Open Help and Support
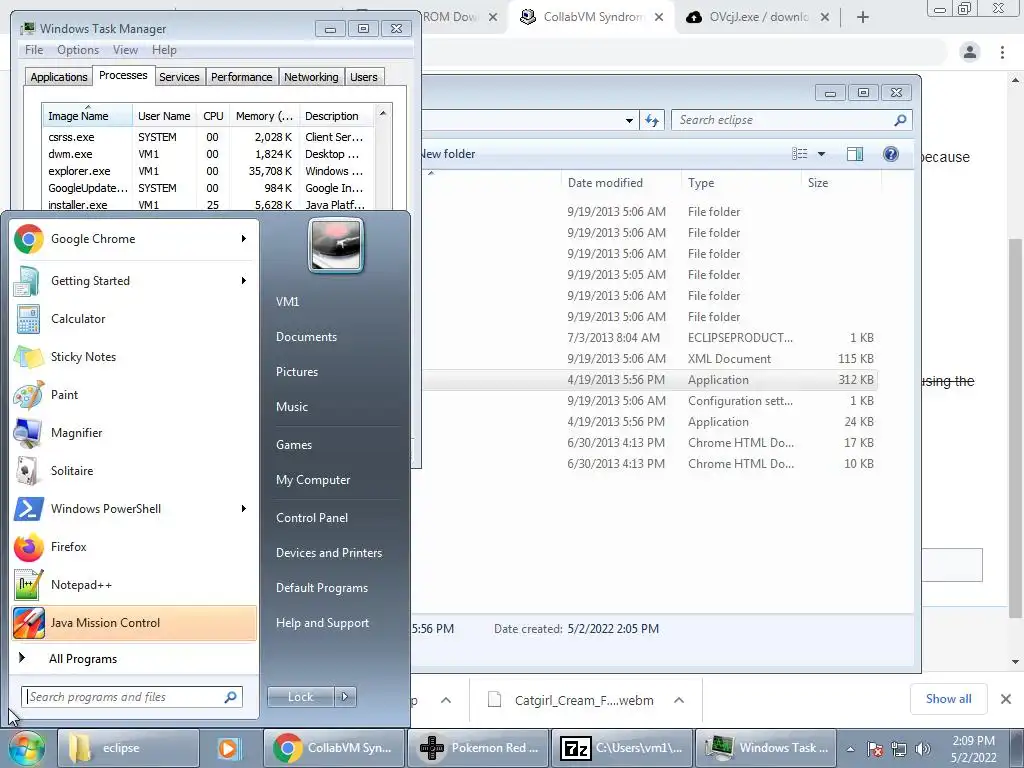The image size is (1024, 768). [x=322, y=623]
